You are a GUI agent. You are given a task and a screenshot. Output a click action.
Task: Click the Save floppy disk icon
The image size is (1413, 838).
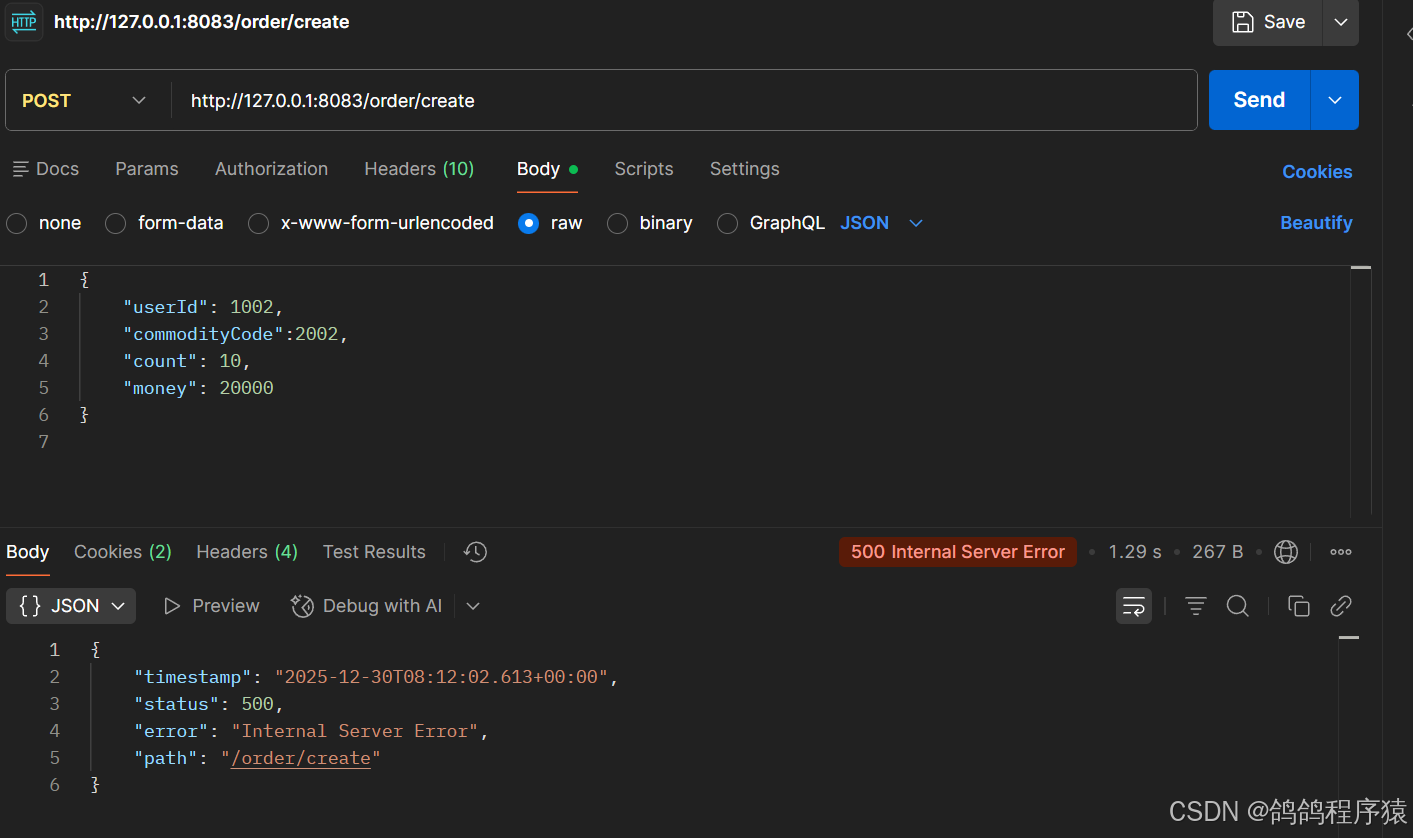[1242, 22]
